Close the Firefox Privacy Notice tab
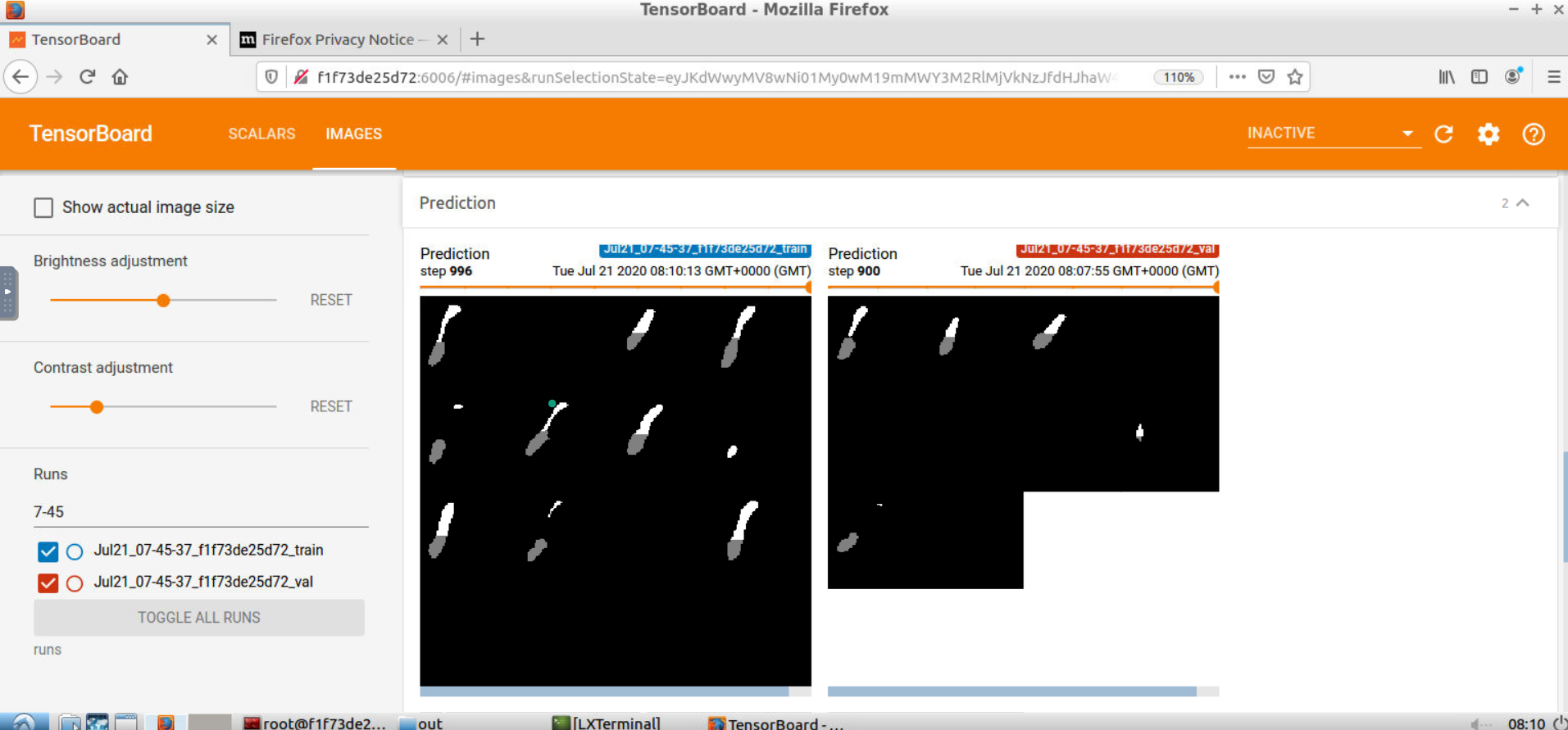The width and height of the screenshot is (1568, 730). [443, 39]
